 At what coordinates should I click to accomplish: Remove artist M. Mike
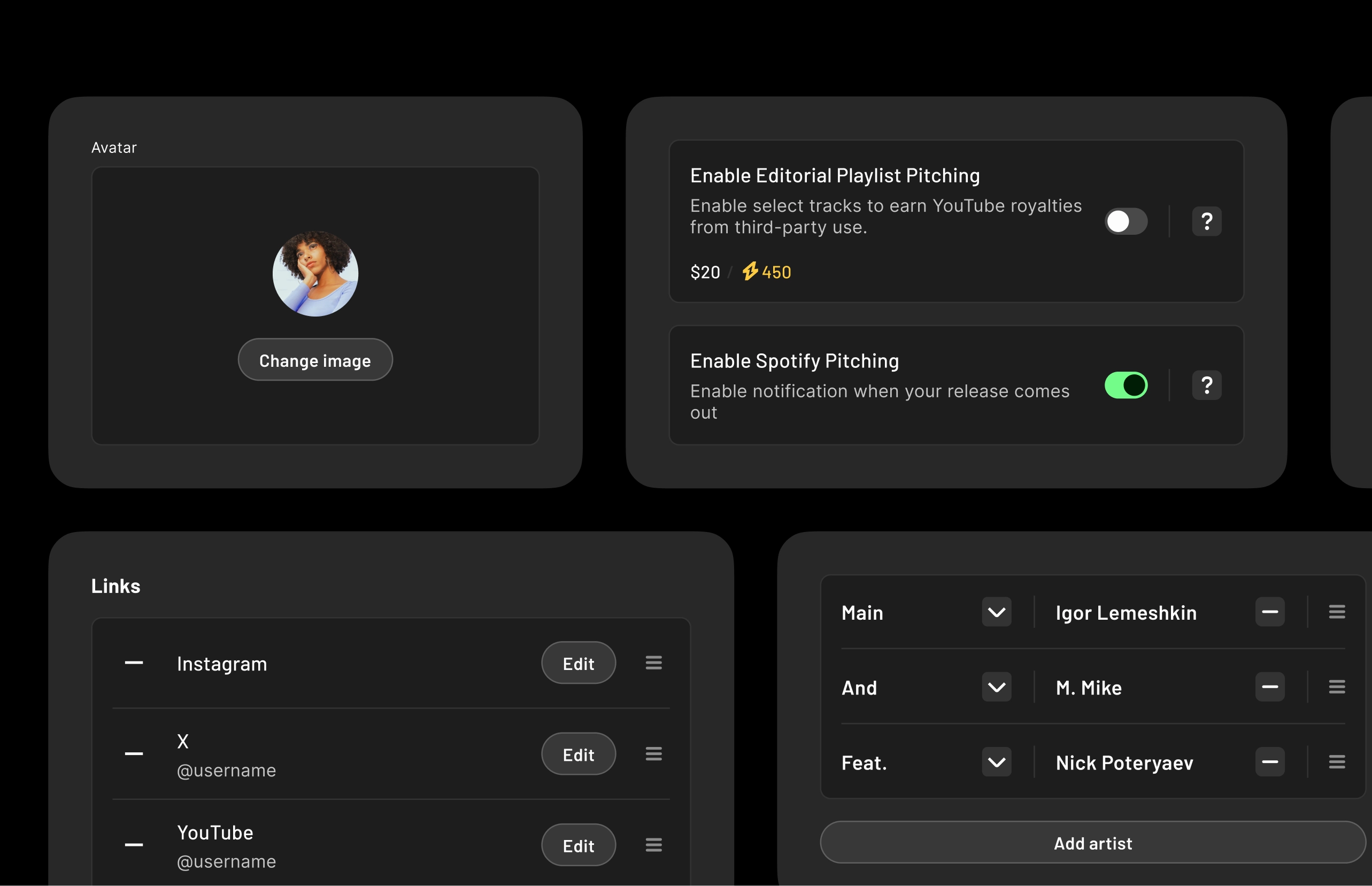pos(1269,687)
